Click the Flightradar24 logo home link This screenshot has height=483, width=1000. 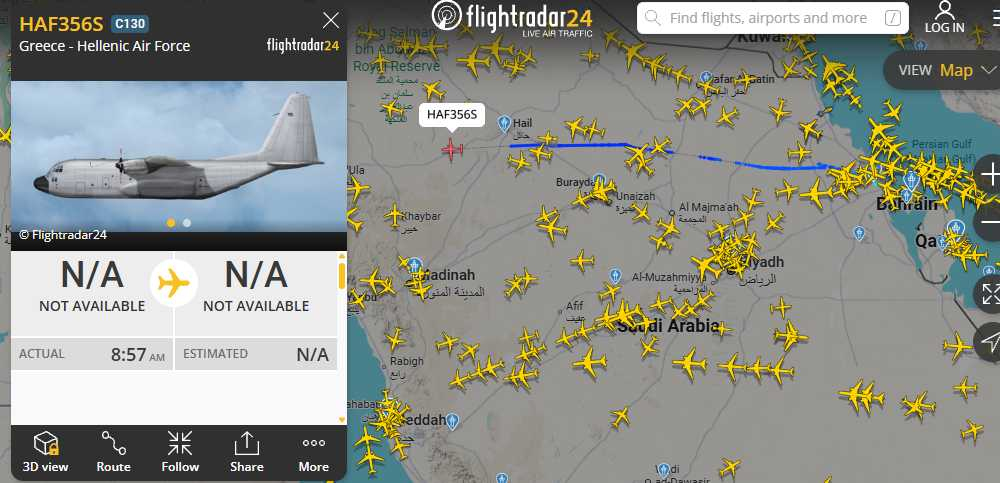(512, 18)
